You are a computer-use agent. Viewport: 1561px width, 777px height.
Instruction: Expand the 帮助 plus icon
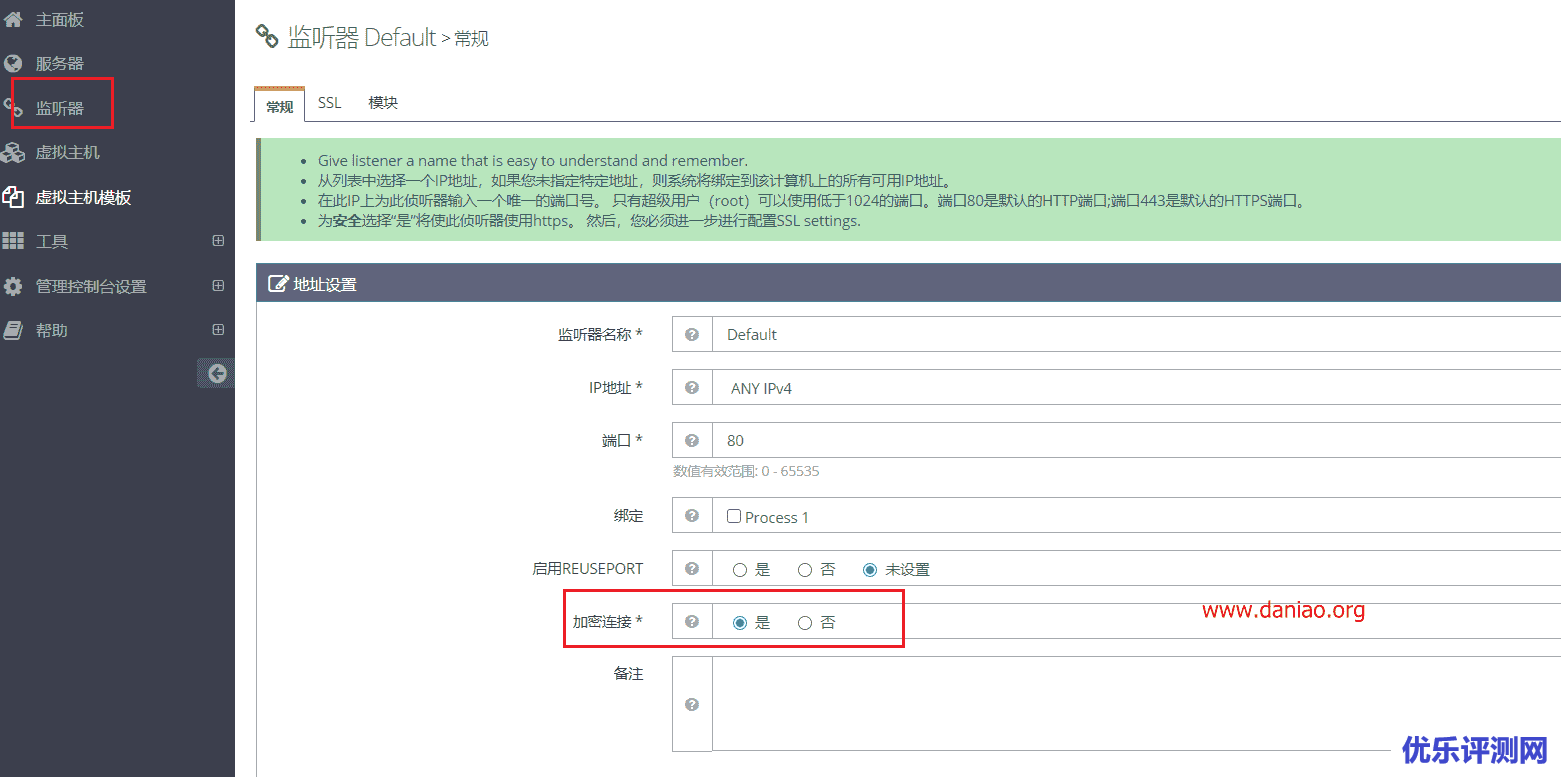coord(219,330)
